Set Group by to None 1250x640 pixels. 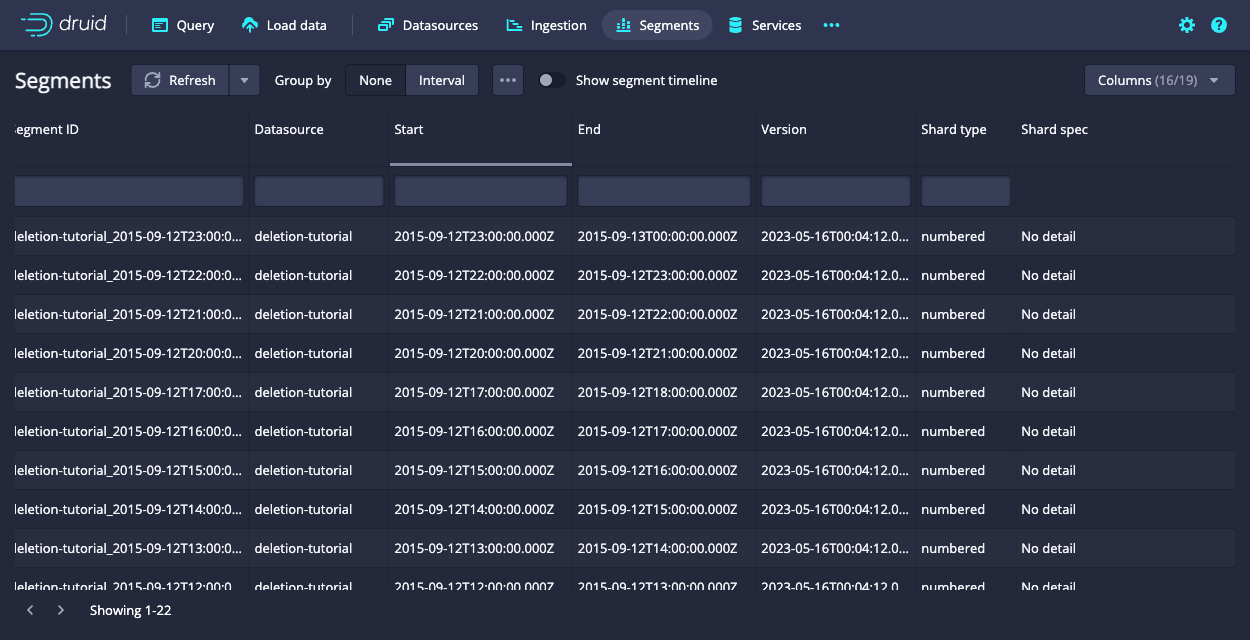(375, 80)
